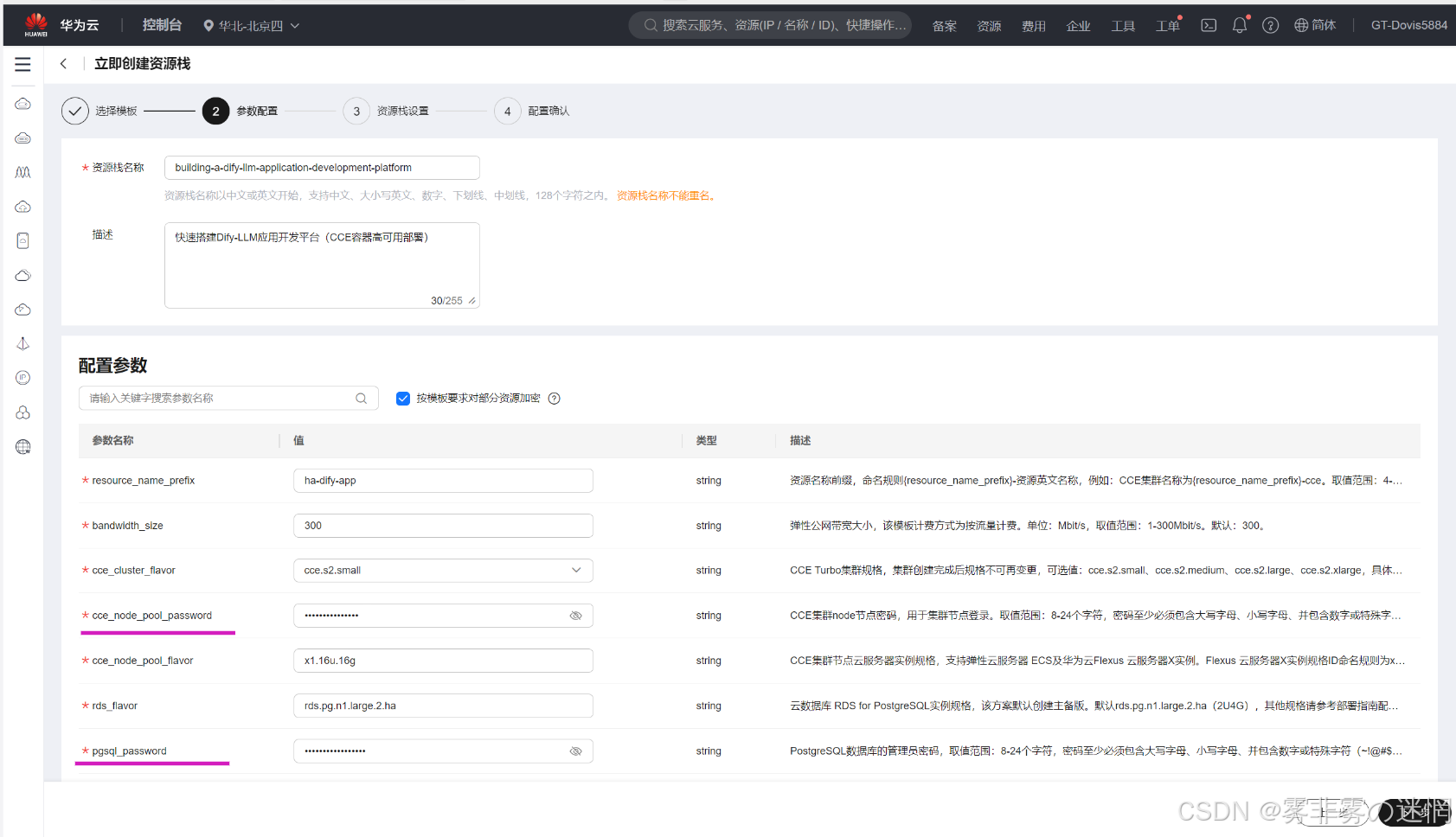Open the hamburger navigation menu
This screenshot has width=1456, height=837.
coord(22,64)
